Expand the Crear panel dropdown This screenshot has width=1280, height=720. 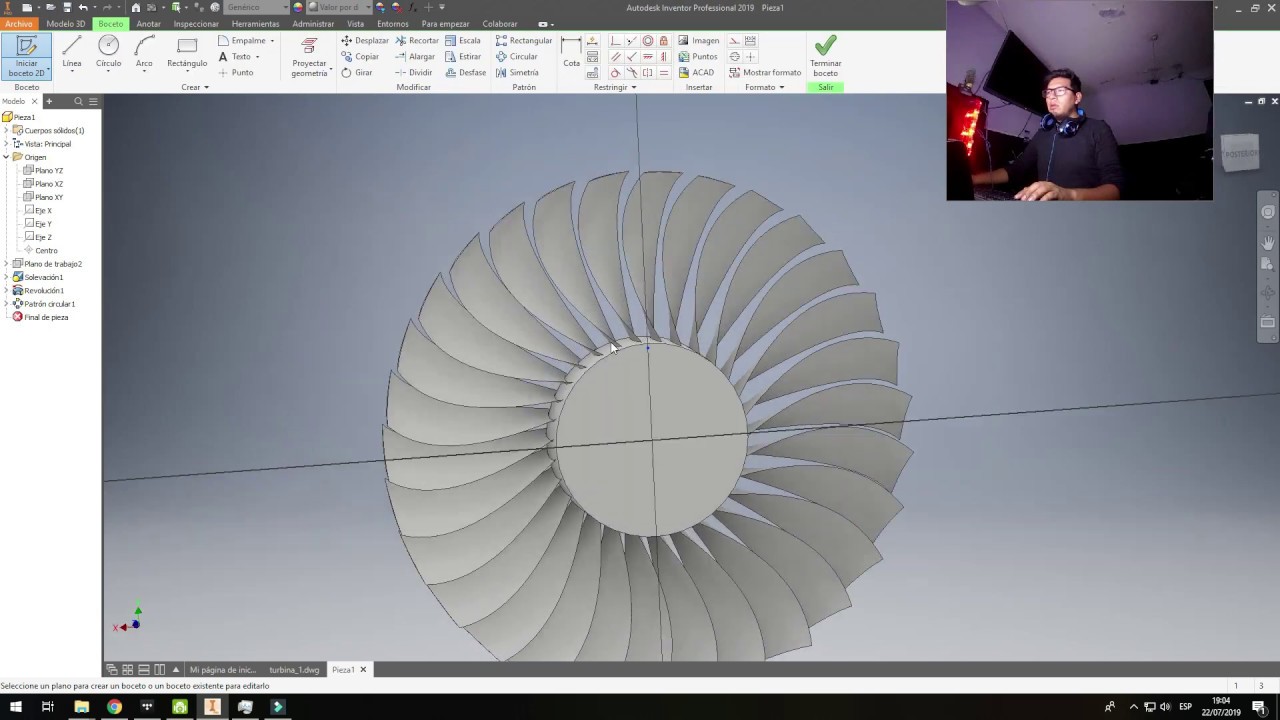(x=195, y=87)
